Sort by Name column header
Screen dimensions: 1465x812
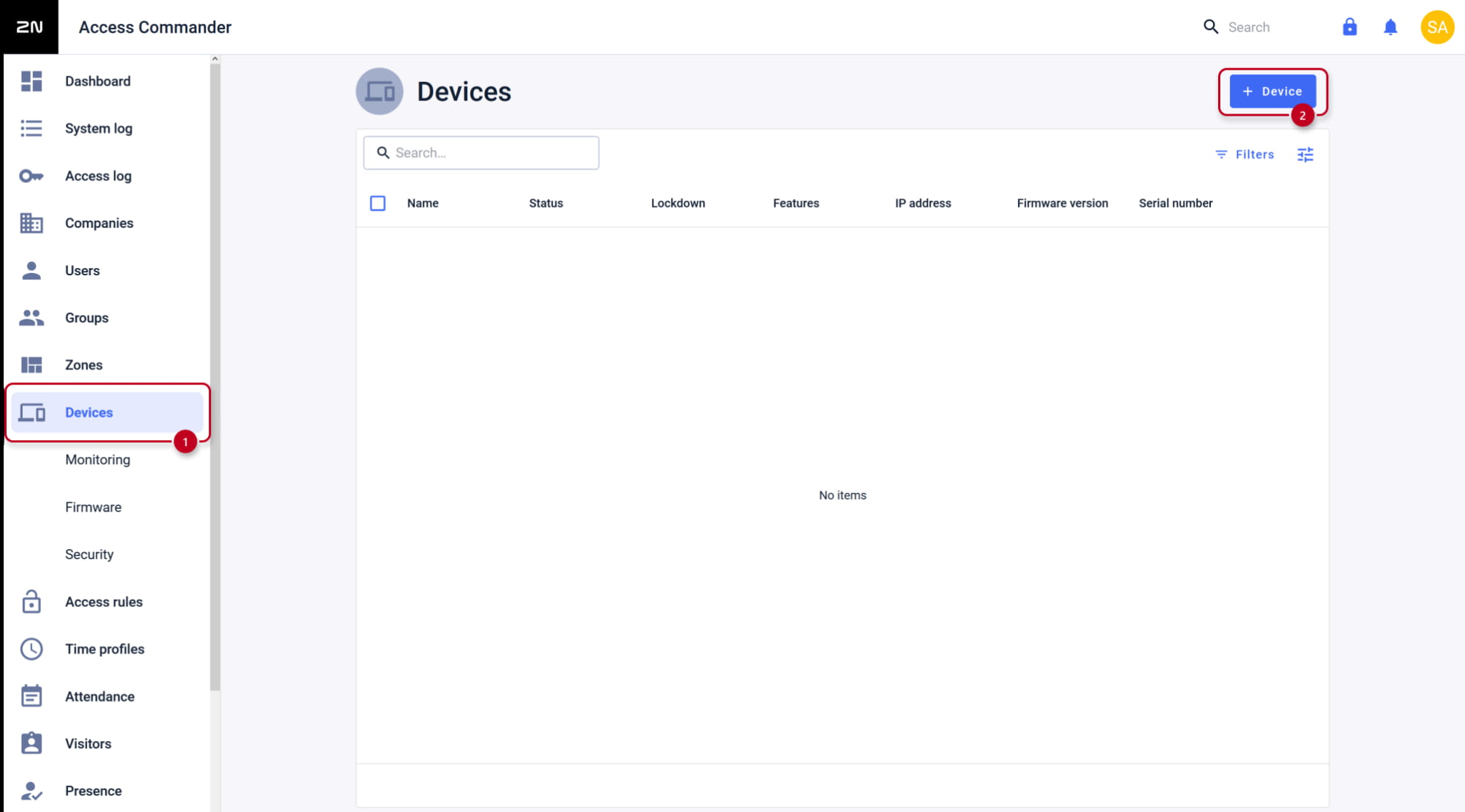(x=423, y=204)
